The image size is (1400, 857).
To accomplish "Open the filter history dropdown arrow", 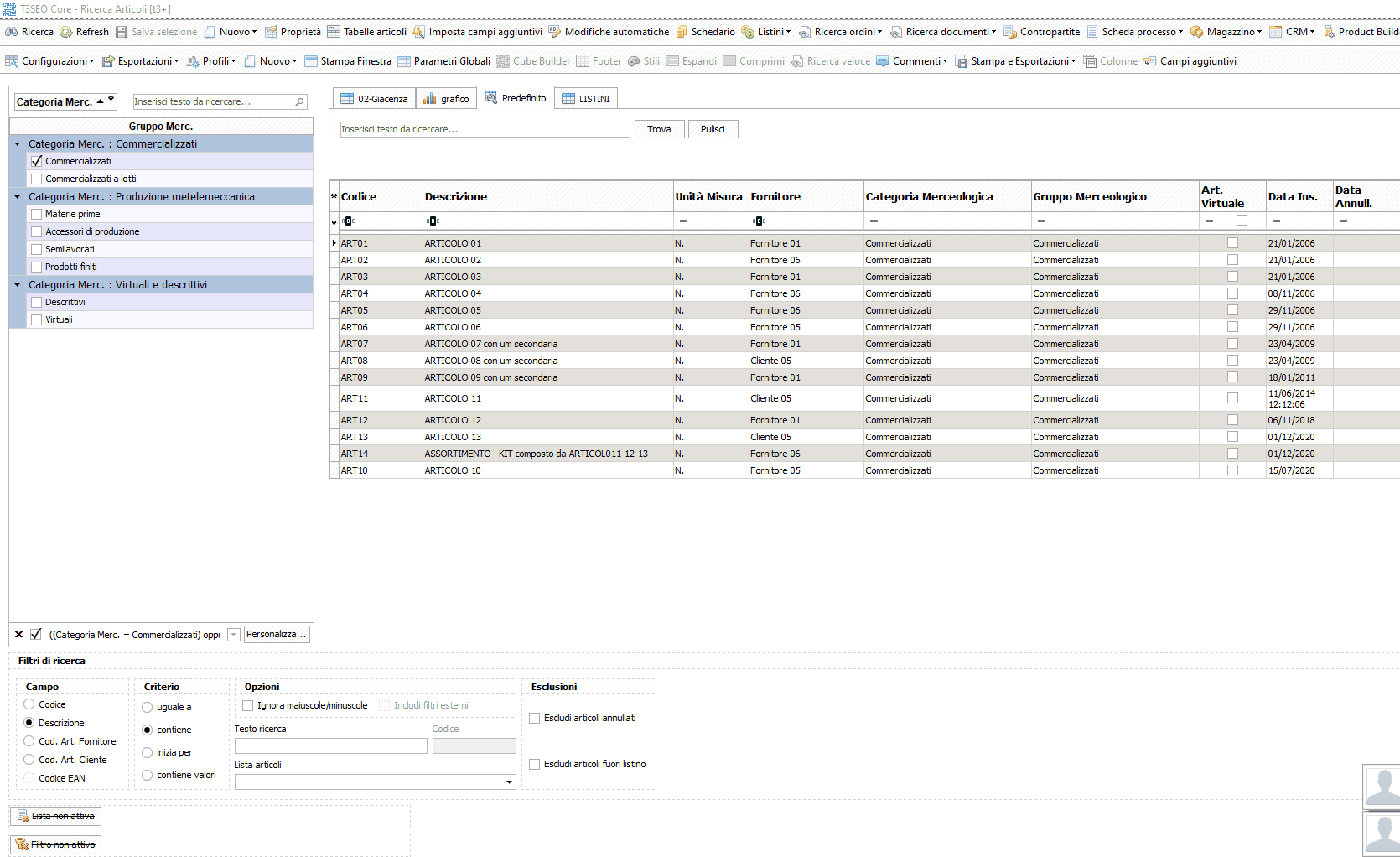I will 234,635.
